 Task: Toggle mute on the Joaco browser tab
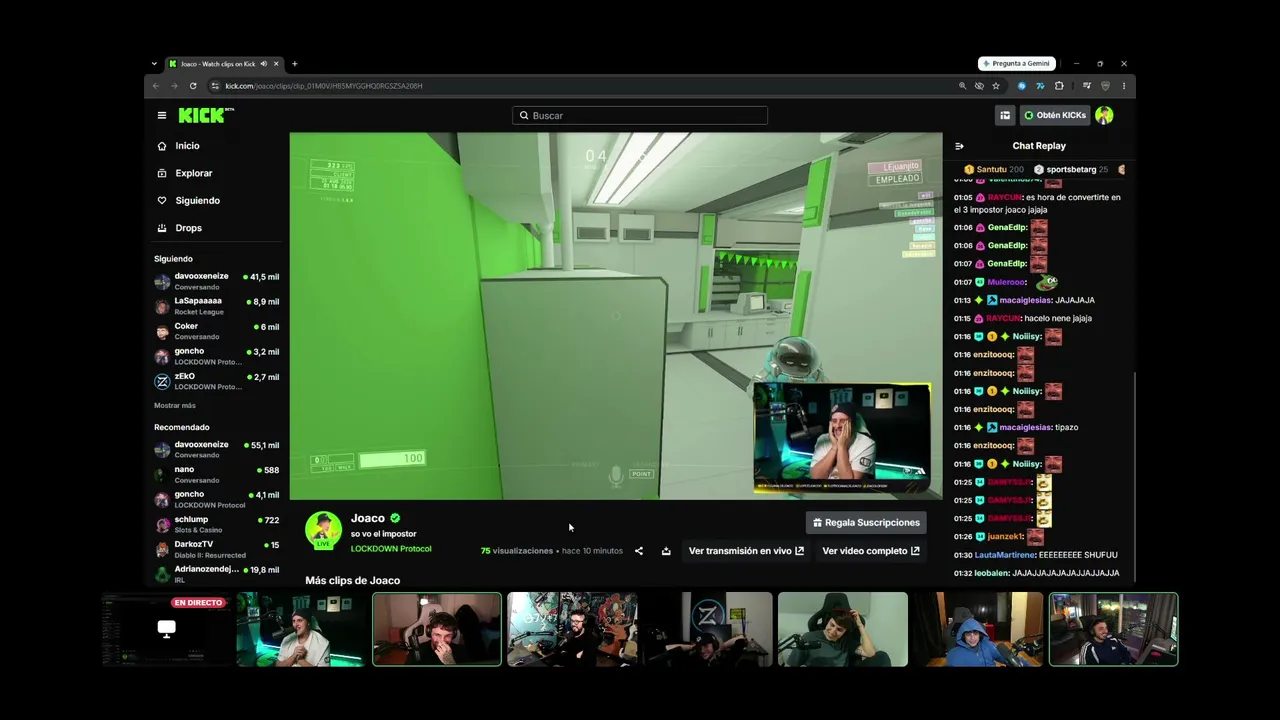tap(264, 64)
